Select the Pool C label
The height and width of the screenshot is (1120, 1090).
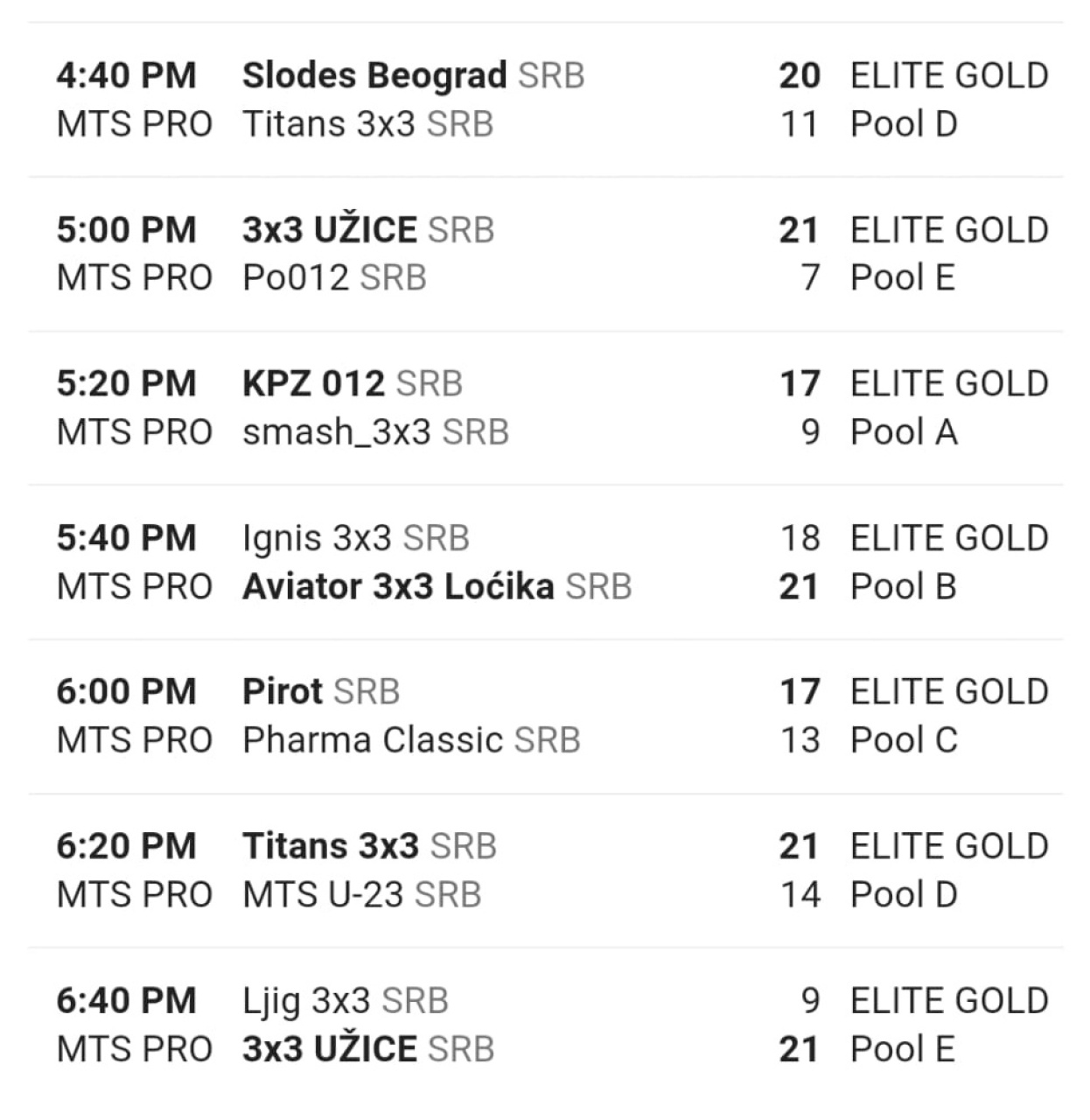(903, 740)
